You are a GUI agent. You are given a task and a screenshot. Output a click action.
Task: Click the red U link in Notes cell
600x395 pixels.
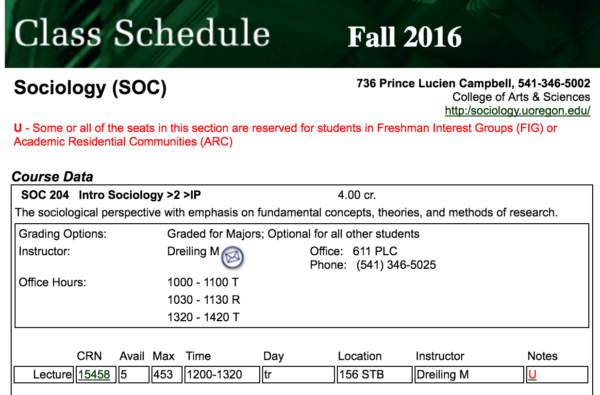coord(532,374)
